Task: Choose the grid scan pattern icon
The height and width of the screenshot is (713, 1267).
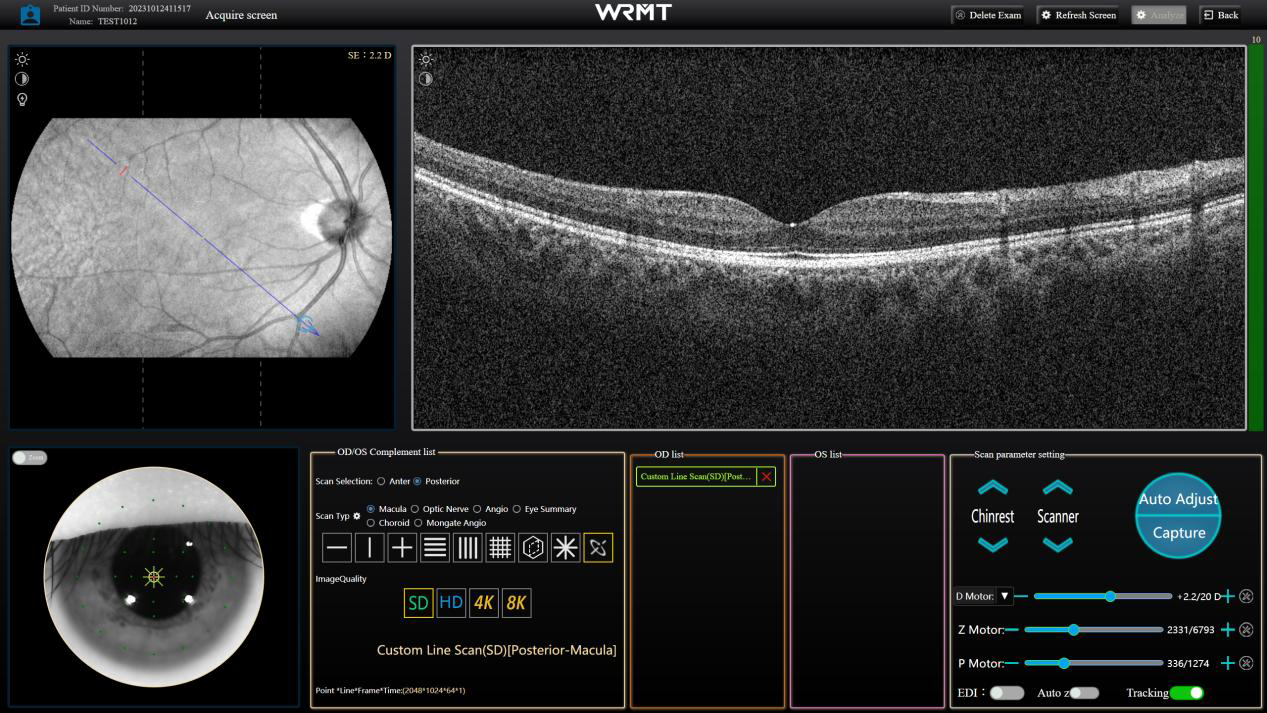Action: (x=500, y=547)
